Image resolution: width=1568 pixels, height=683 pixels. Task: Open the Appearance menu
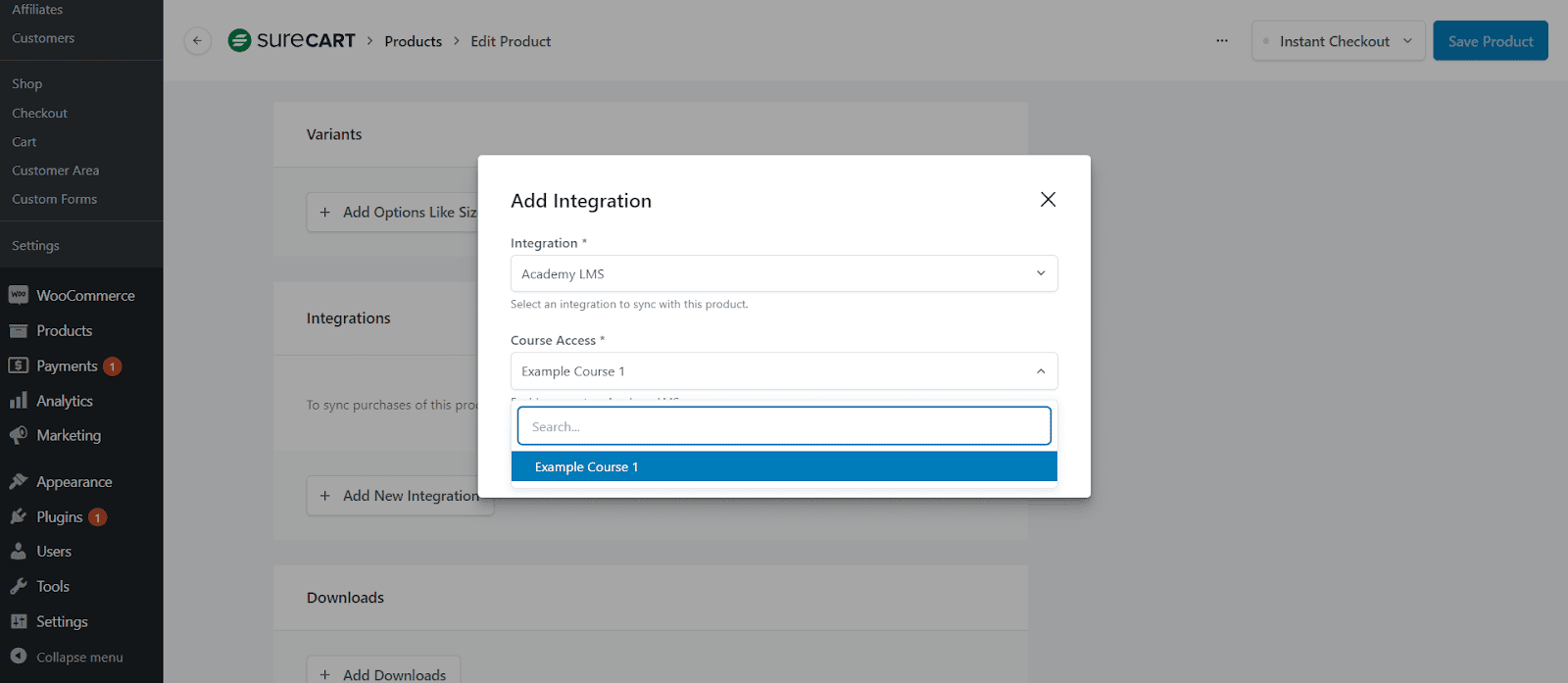[73, 482]
